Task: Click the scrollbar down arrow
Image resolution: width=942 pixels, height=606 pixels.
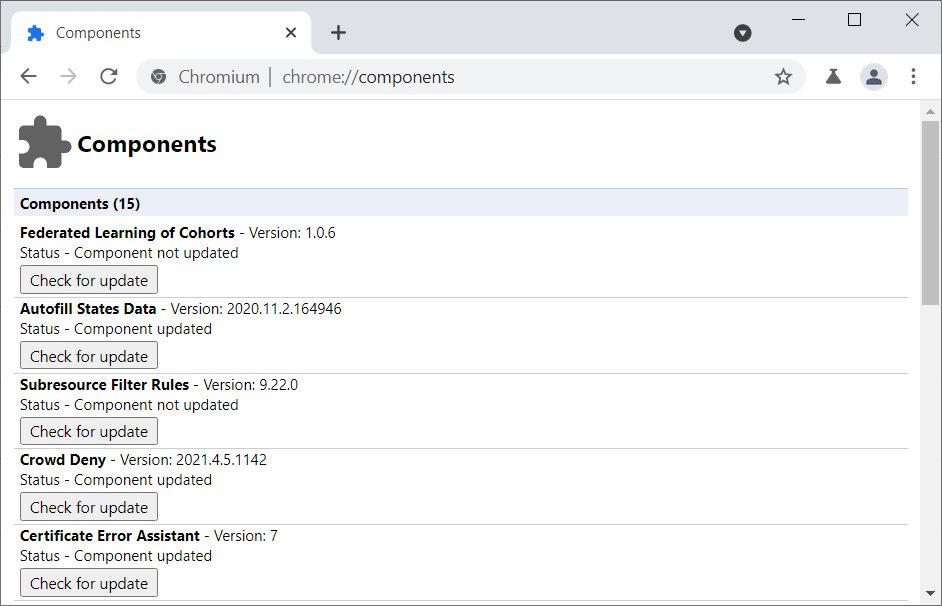Action: point(930,596)
